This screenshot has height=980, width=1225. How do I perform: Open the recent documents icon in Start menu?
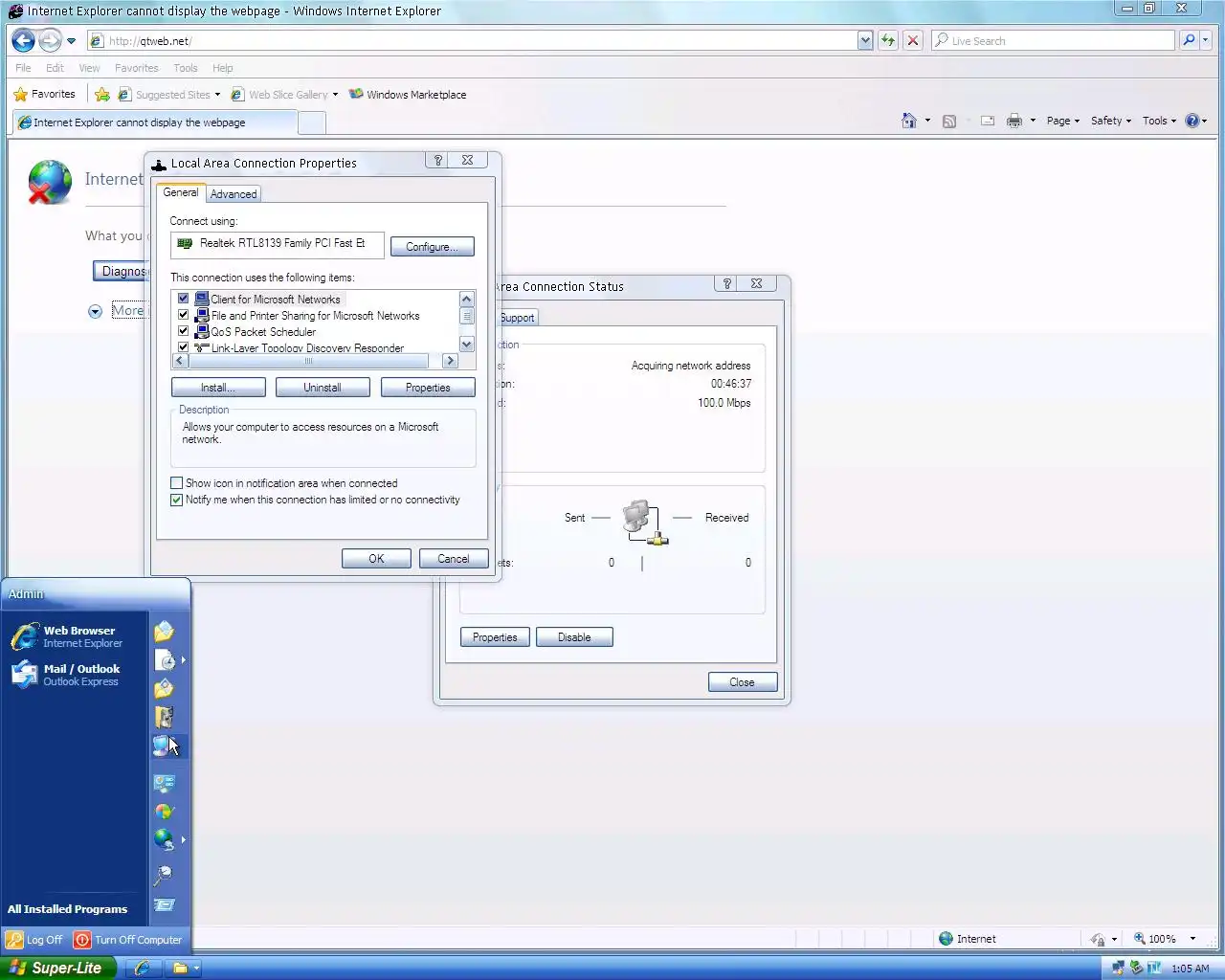[166, 660]
